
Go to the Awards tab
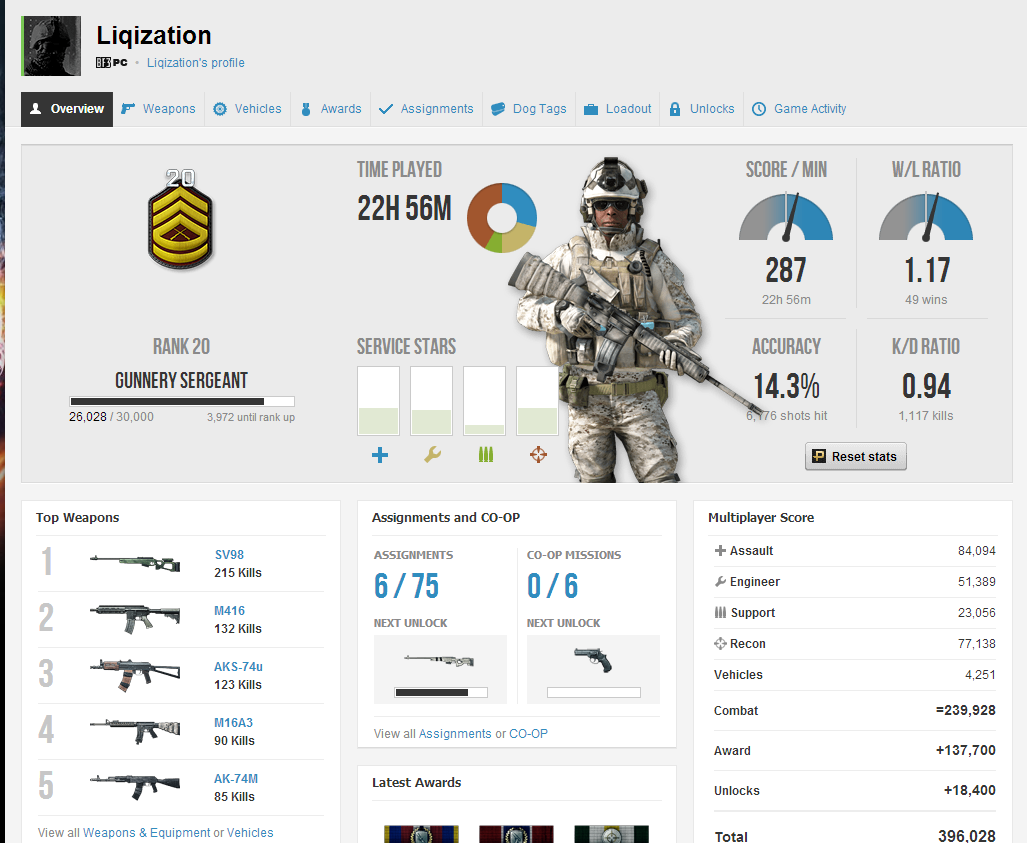[331, 109]
